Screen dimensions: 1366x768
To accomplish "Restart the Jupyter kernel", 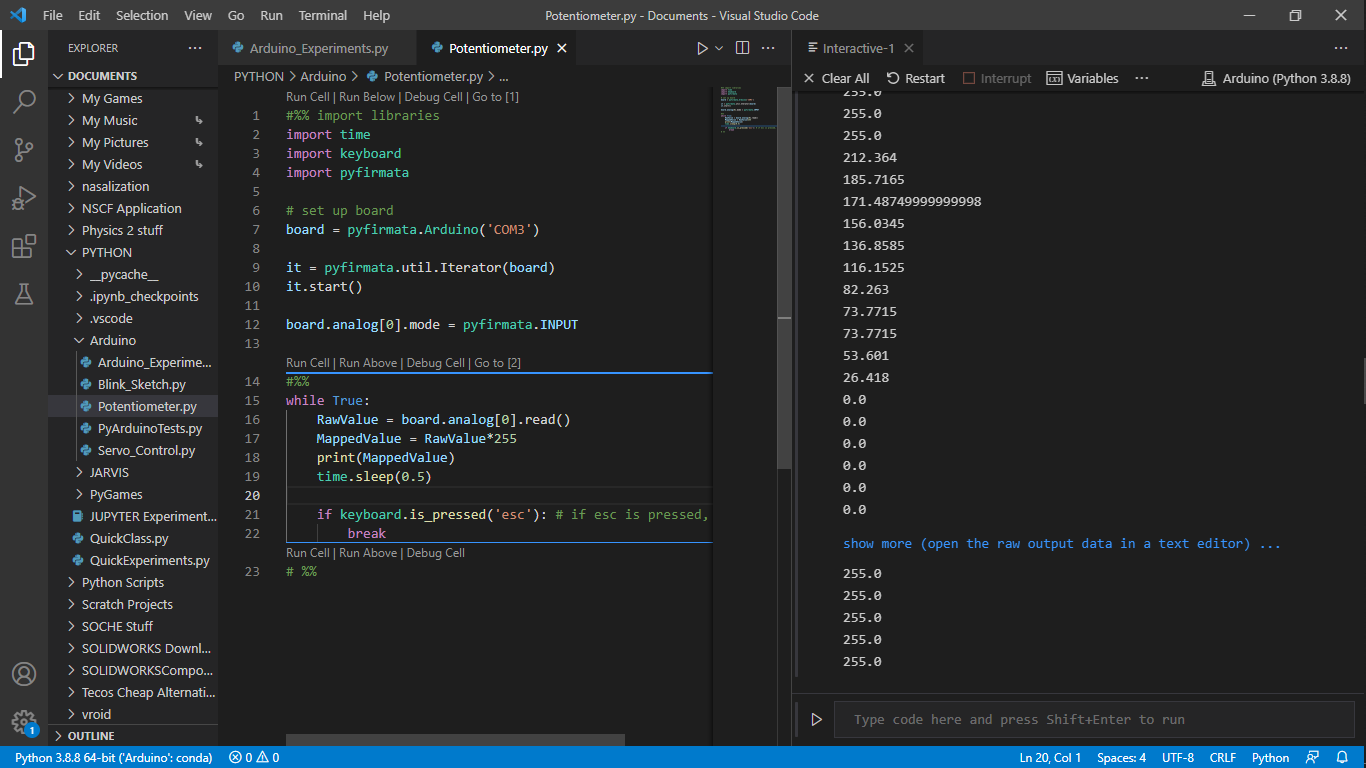I will coord(915,78).
